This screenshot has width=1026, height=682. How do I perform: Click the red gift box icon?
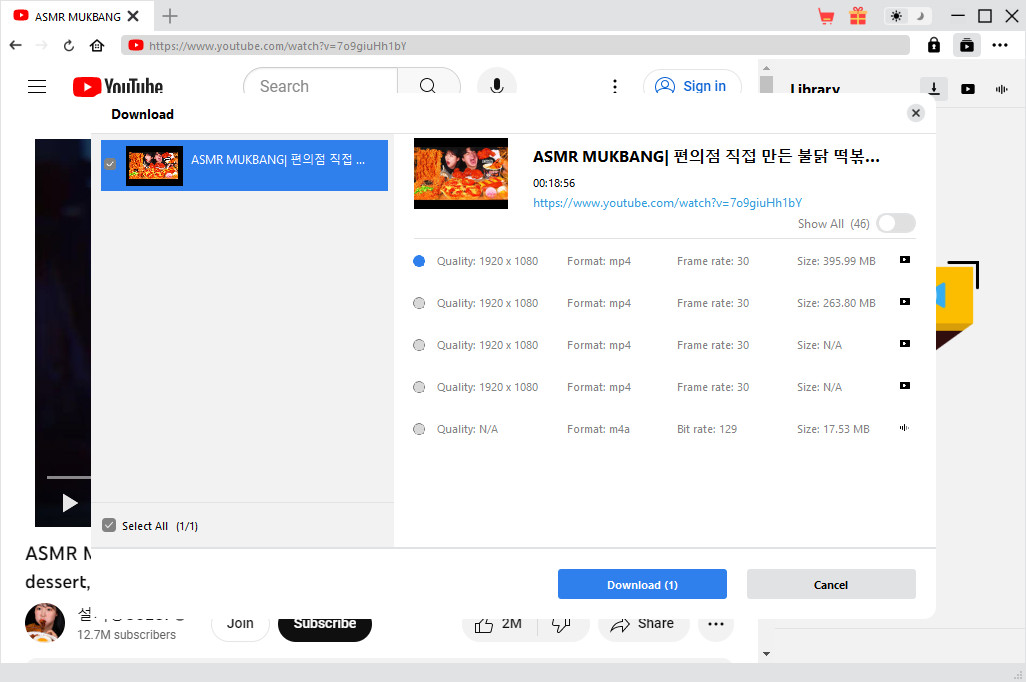tap(858, 16)
